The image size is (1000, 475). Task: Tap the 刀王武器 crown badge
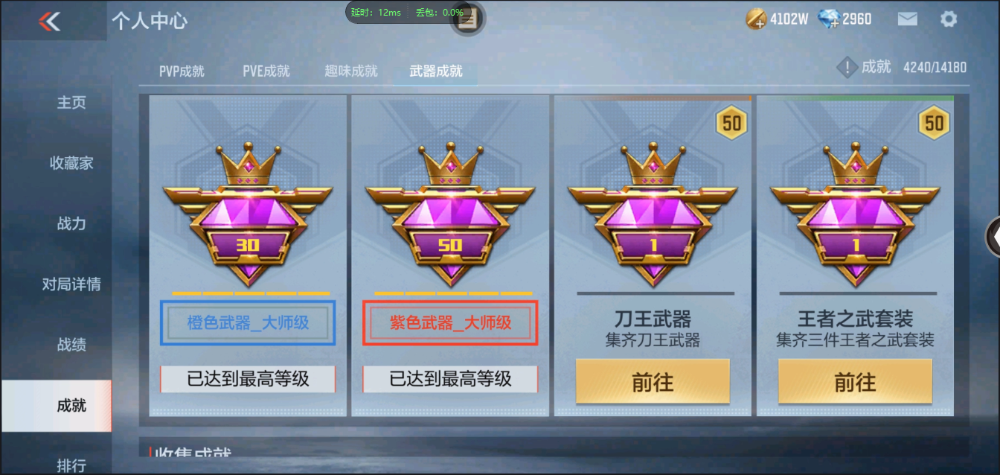click(652, 214)
